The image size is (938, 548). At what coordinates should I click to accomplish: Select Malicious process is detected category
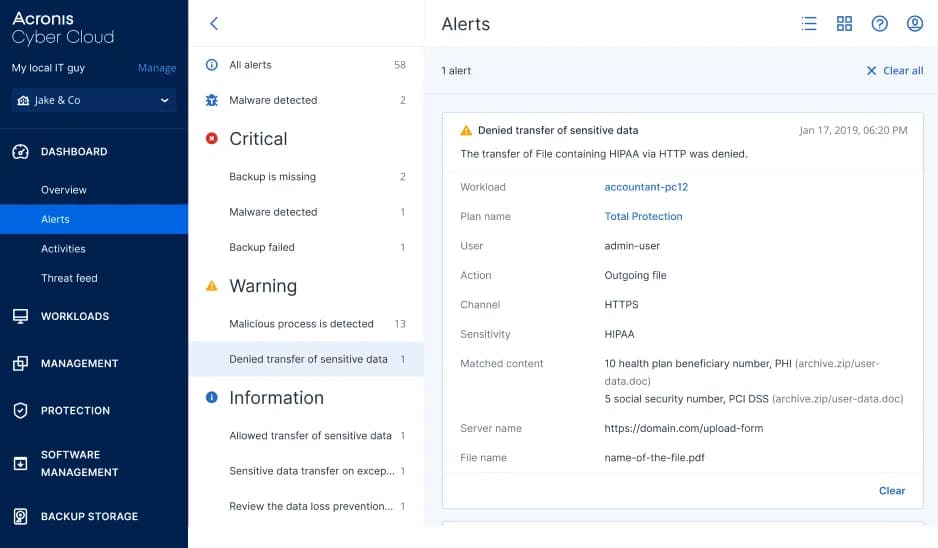pos(301,324)
